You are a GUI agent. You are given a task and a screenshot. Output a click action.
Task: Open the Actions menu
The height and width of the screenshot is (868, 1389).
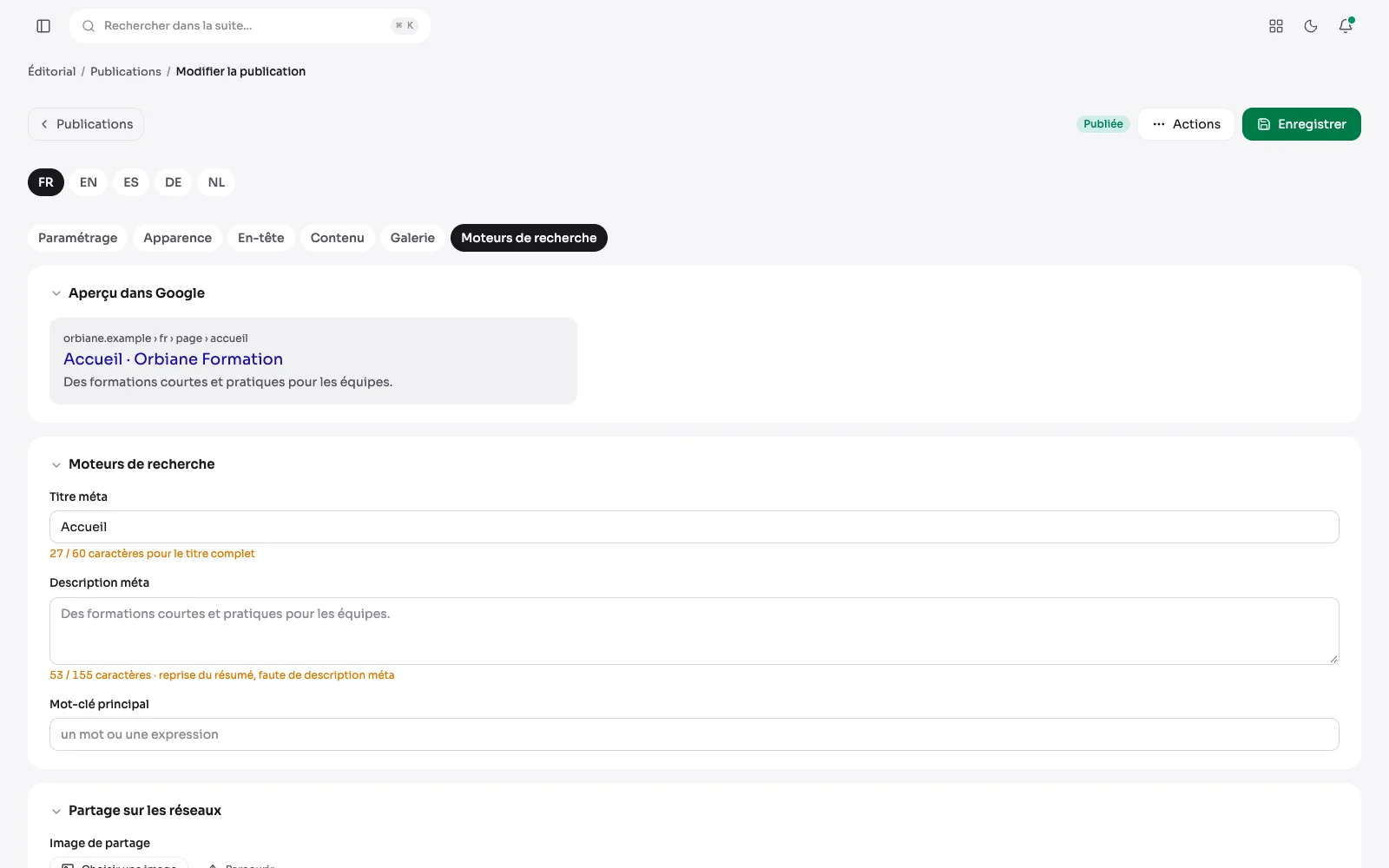pyautogui.click(x=1186, y=124)
